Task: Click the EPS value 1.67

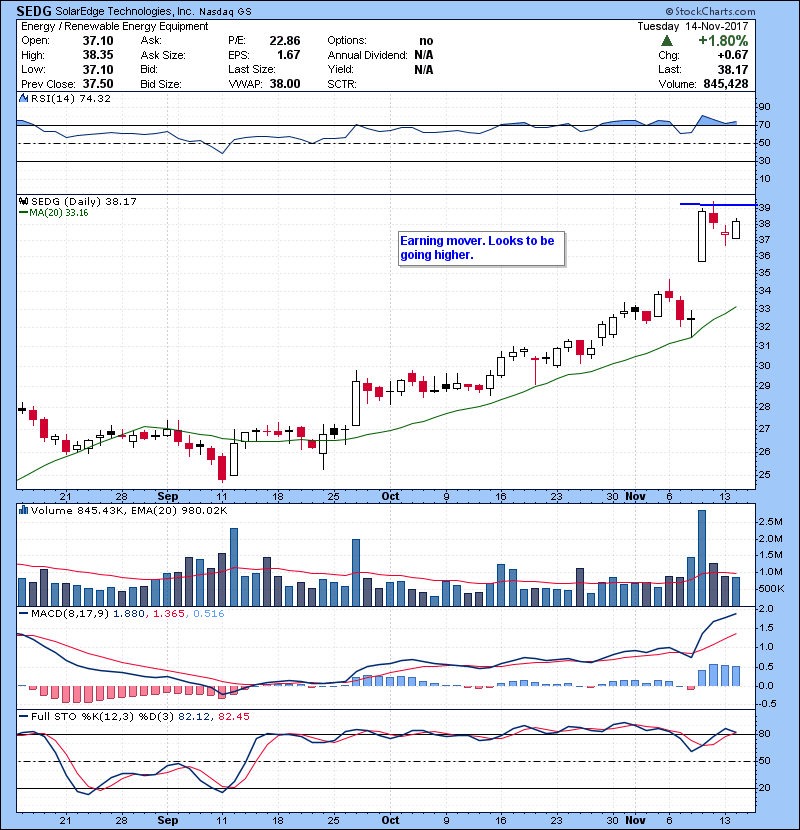Action: click(289, 55)
